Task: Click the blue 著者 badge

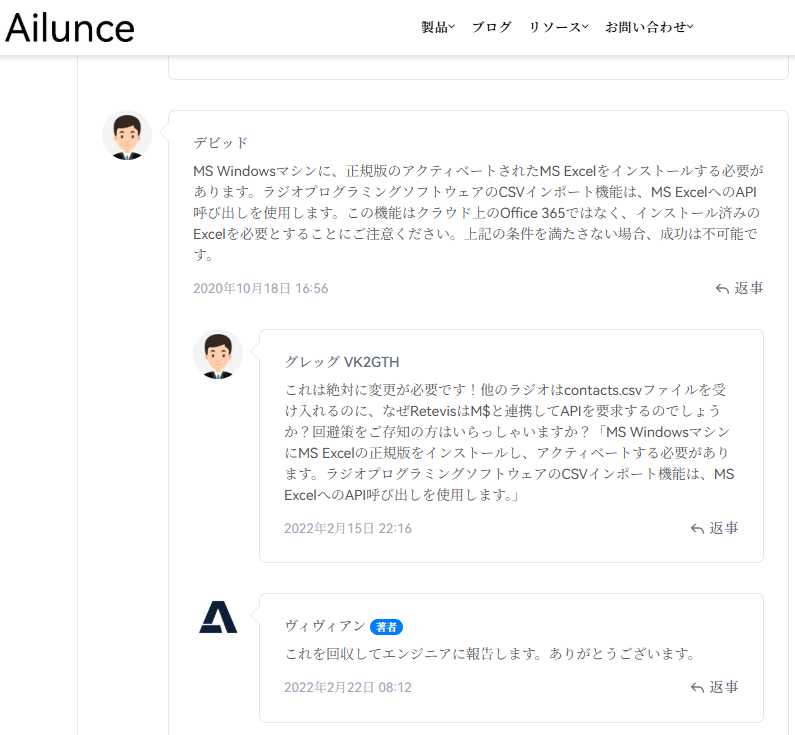Action: 386,627
